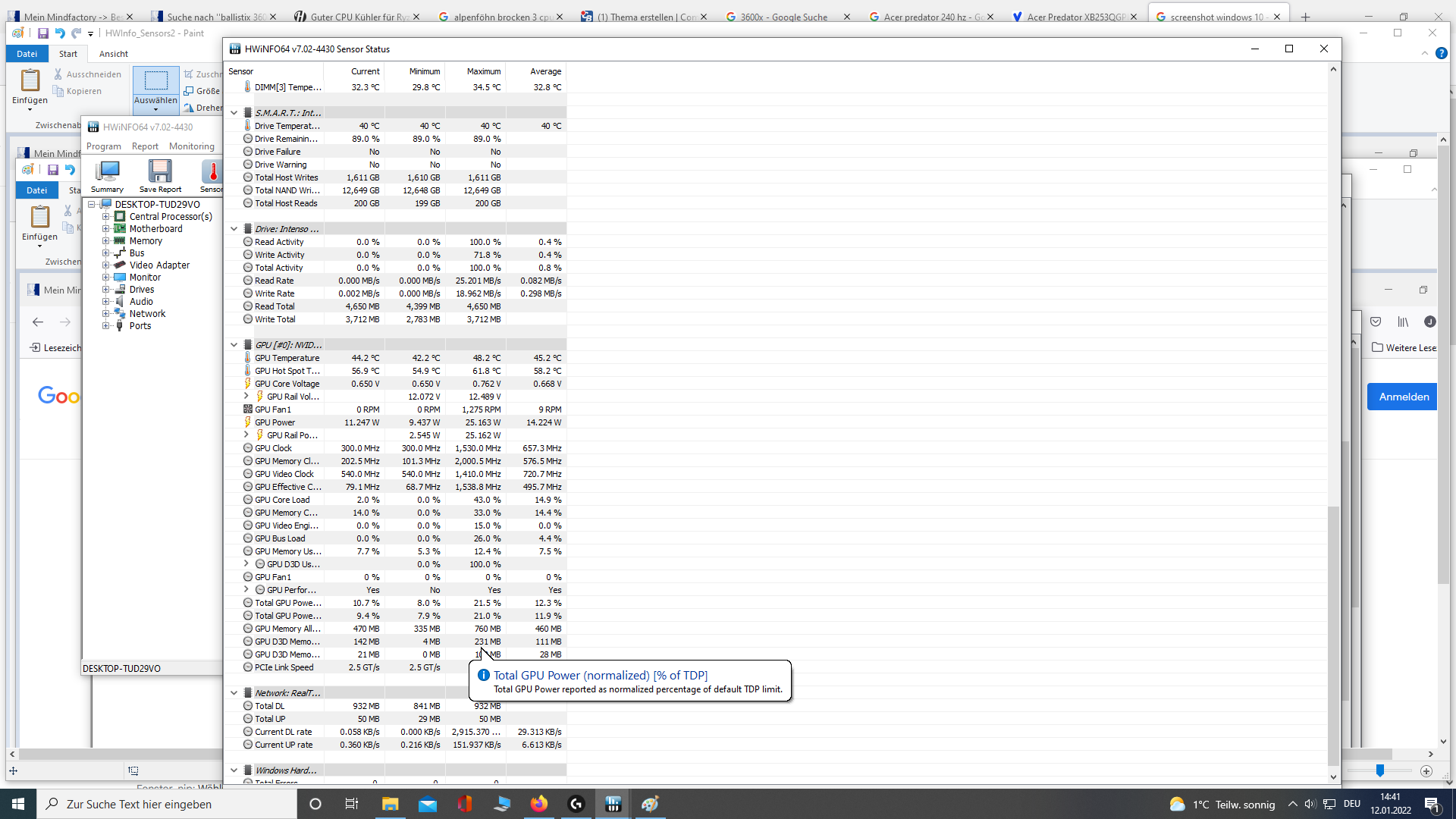The height and width of the screenshot is (819, 1456).
Task: Collapse the S.M.A.R.T. sensor group
Action: click(234, 113)
